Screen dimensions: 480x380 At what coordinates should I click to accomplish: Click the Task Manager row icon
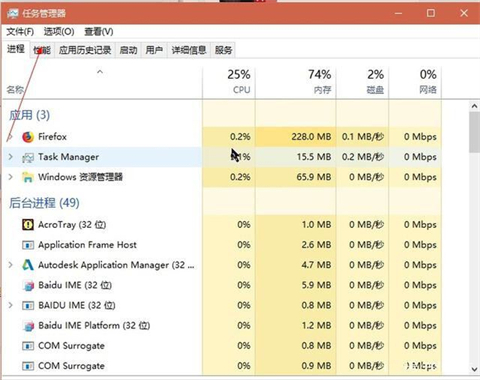28,157
